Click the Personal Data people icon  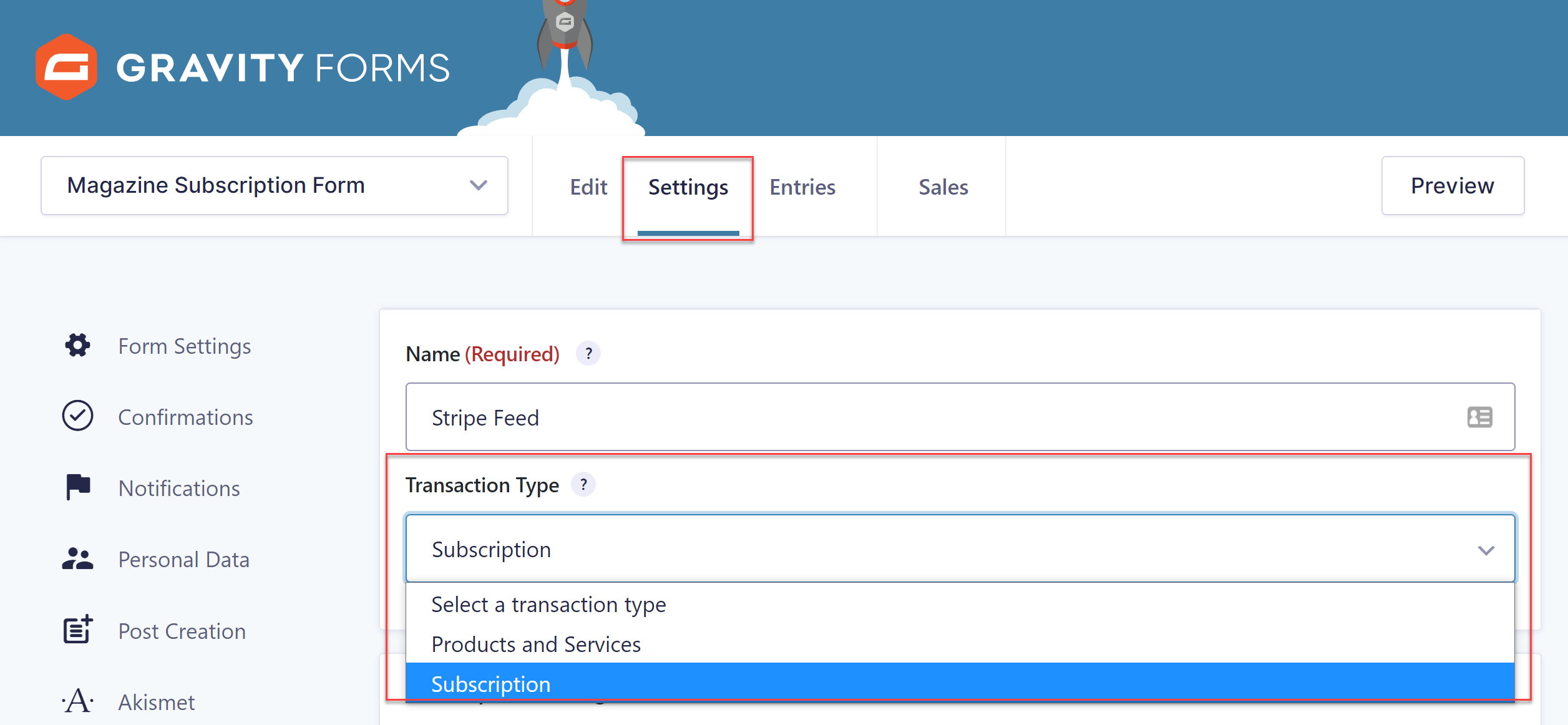[77, 558]
